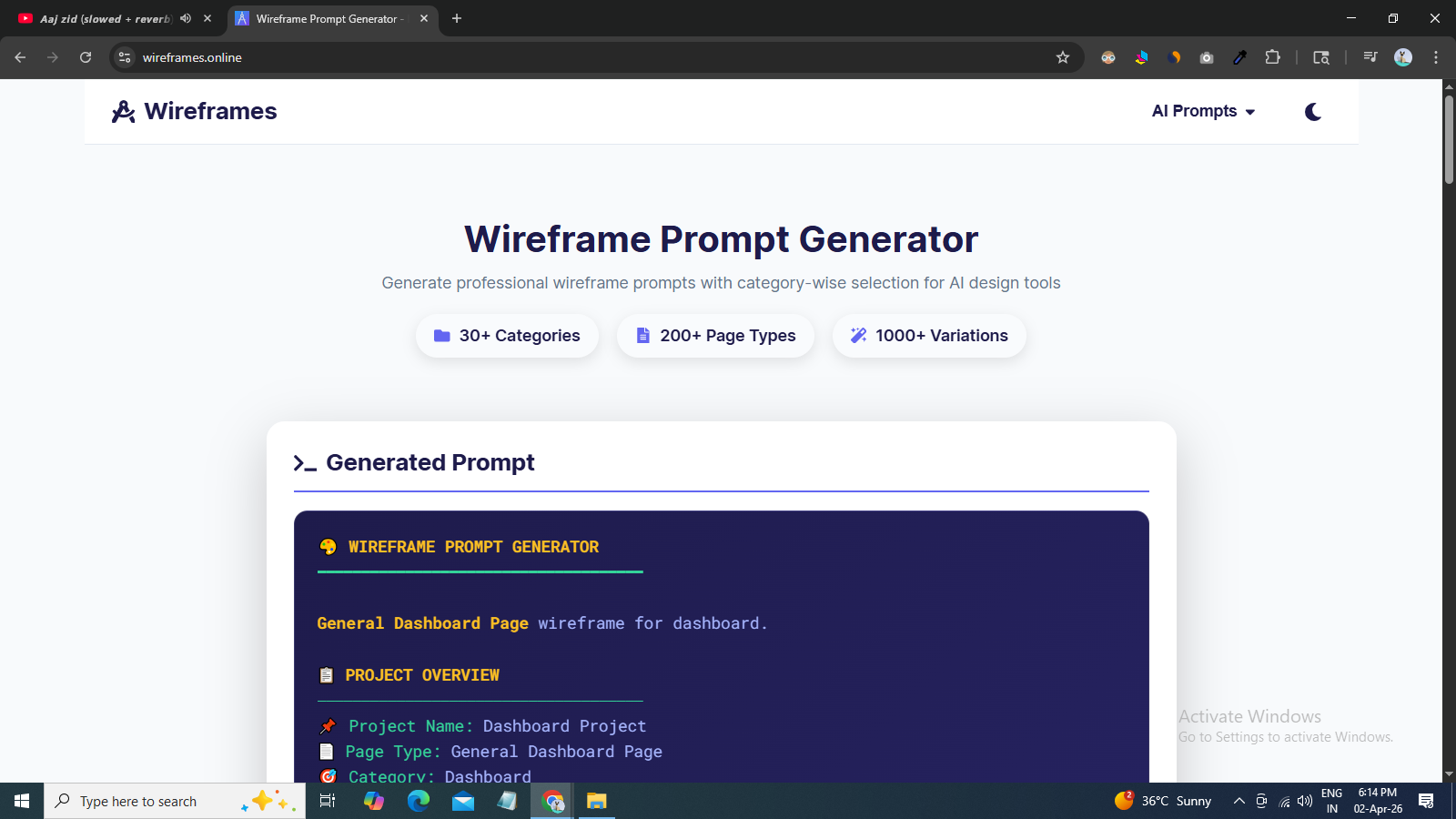
Task: Bookmark the page using the star icon
Action: point(1063,57)
